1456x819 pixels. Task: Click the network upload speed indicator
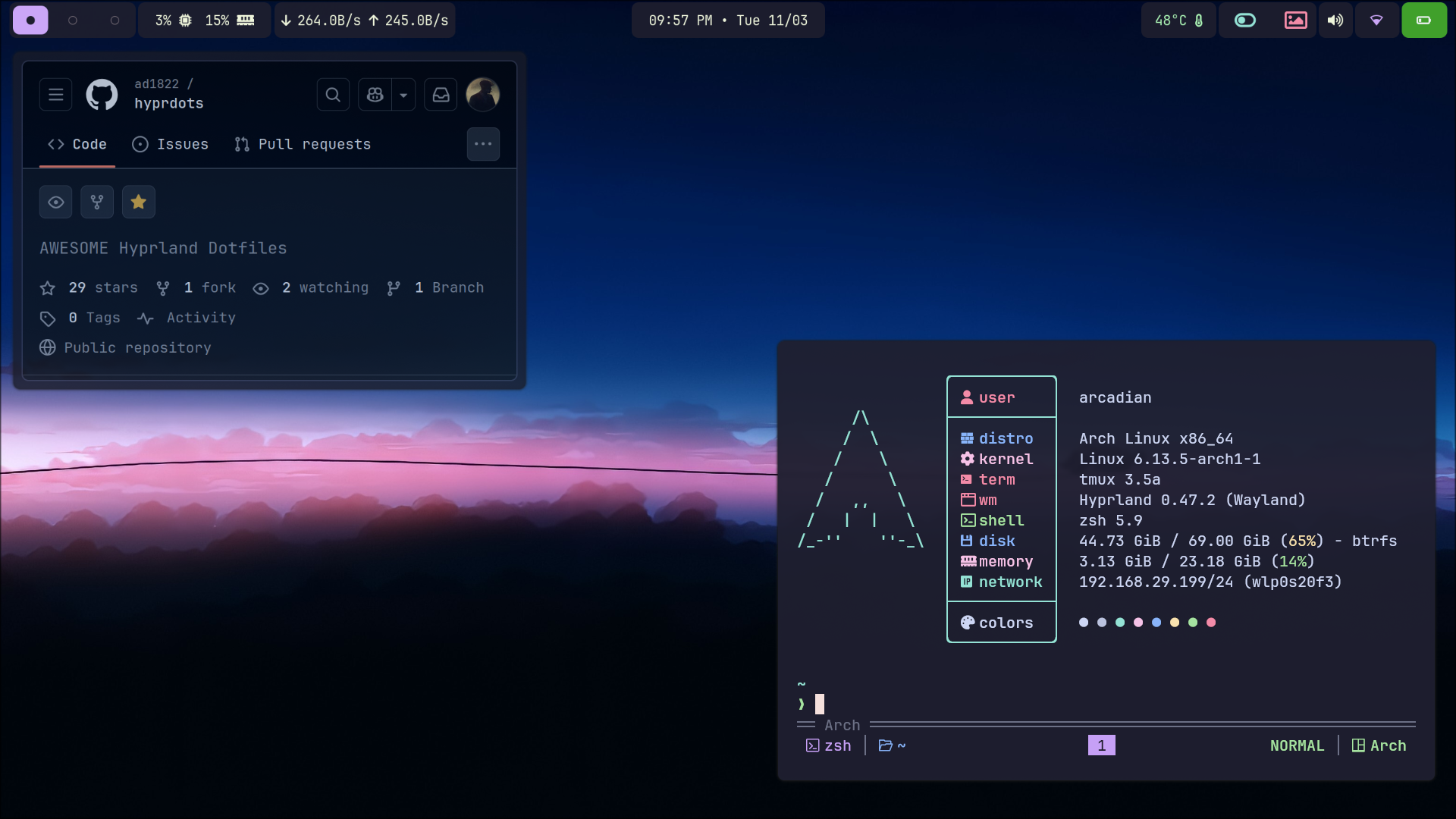409,20
